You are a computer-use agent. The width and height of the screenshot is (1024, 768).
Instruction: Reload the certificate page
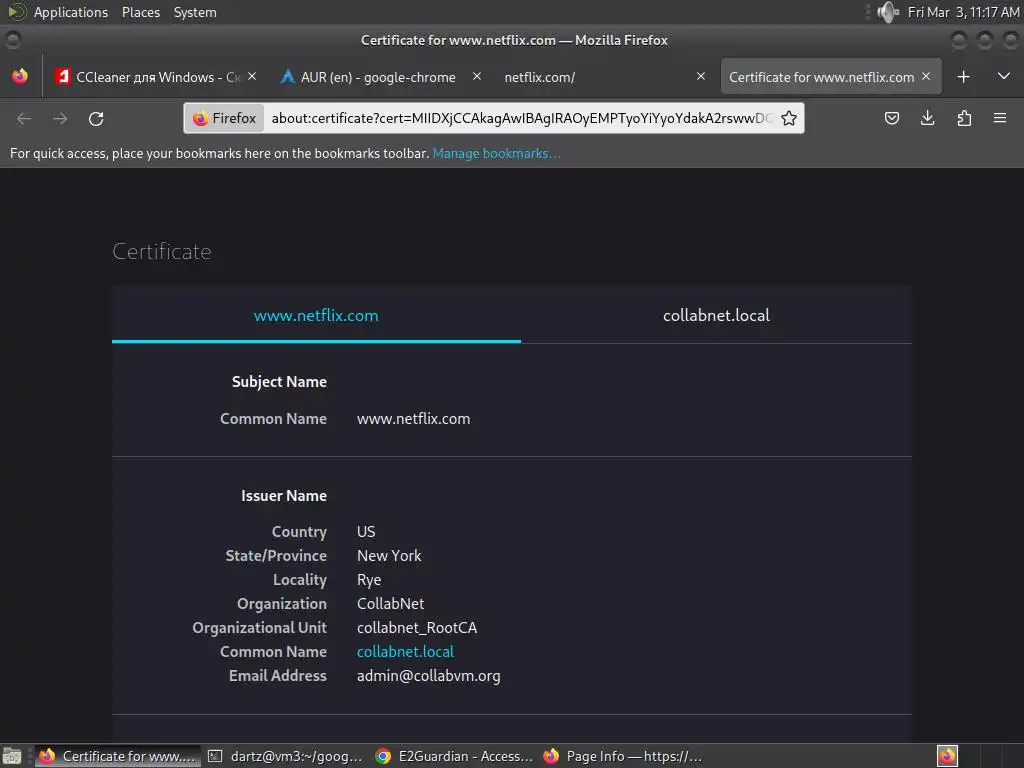[96, 118]
